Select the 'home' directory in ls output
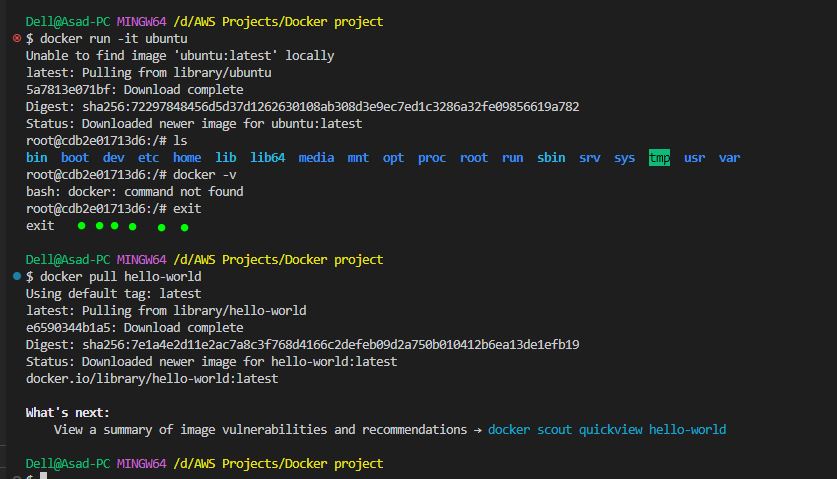The image size is (837, 479). tap(187, 158)
